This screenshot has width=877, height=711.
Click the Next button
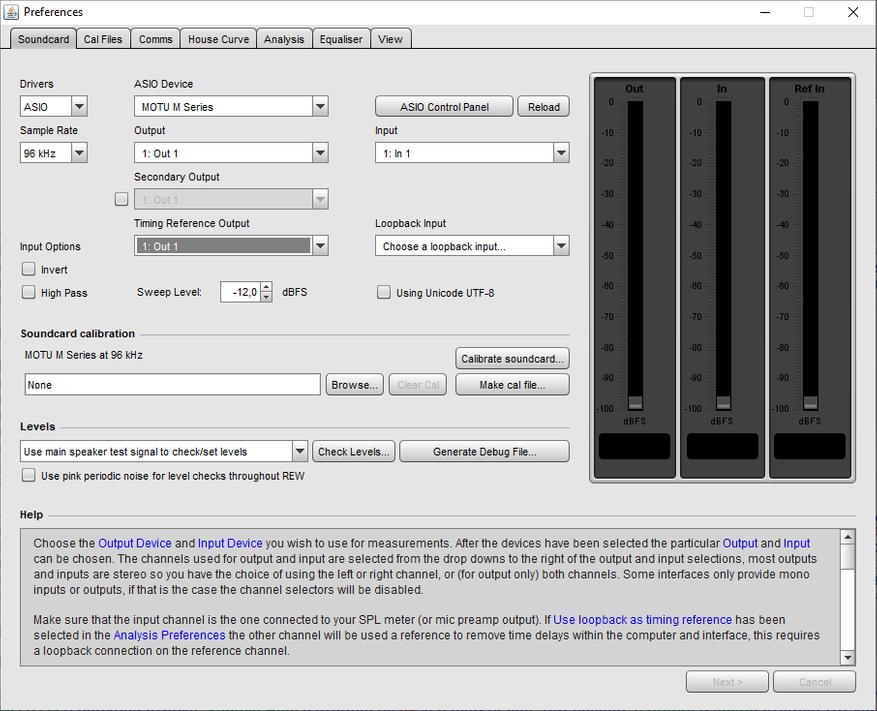[x=727, y=682]
